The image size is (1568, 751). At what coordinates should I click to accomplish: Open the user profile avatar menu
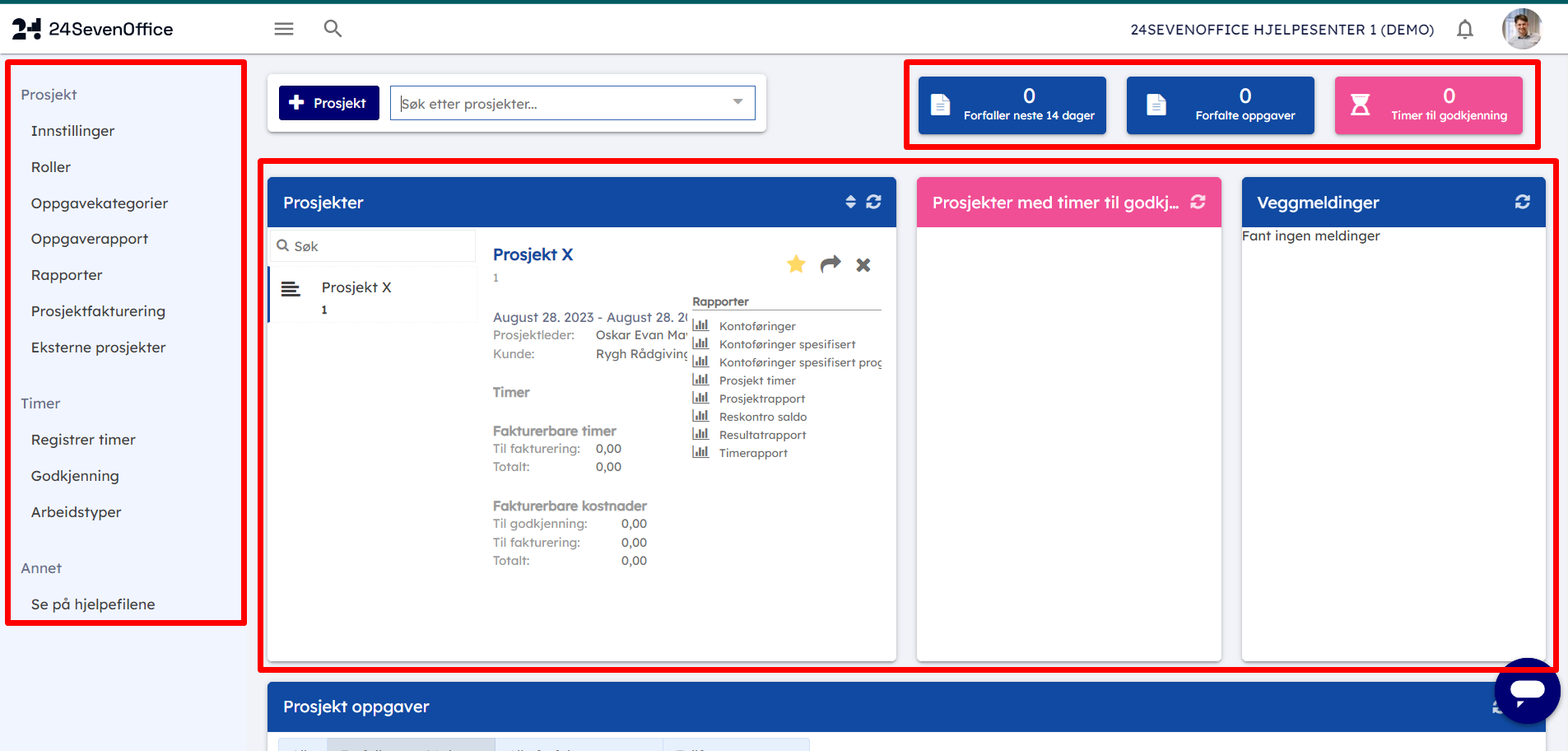(x=1521, y=30)
